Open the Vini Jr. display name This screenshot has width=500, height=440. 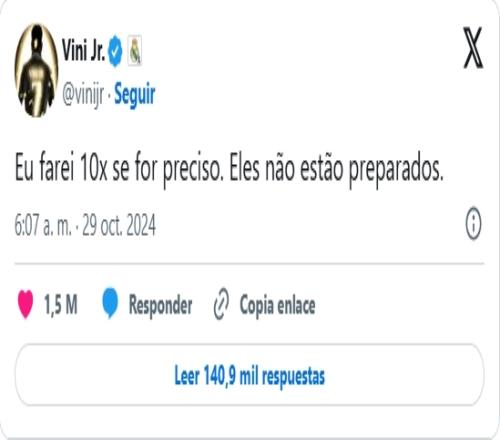pos(83,50)
